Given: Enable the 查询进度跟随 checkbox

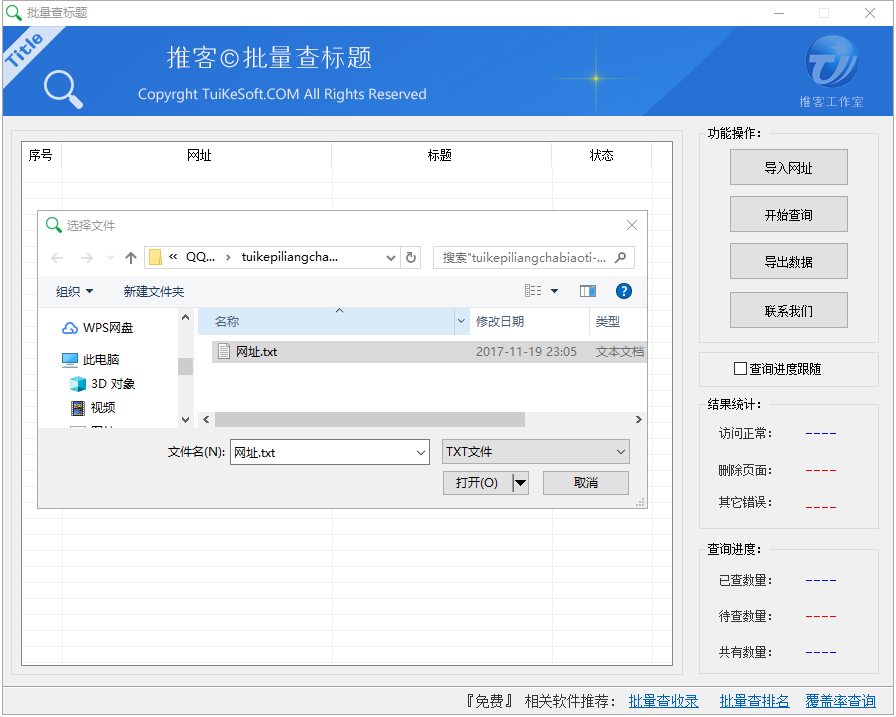Looking at the screenshot, I should pyautogui.click(x=740, y=368).
